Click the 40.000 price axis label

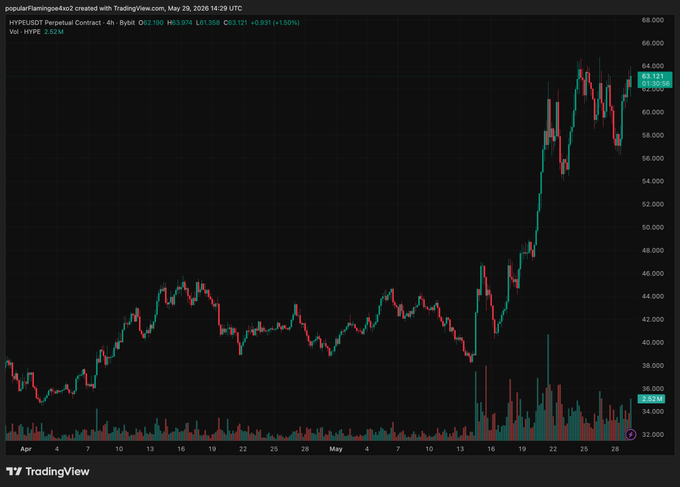[x=652, y=342]
